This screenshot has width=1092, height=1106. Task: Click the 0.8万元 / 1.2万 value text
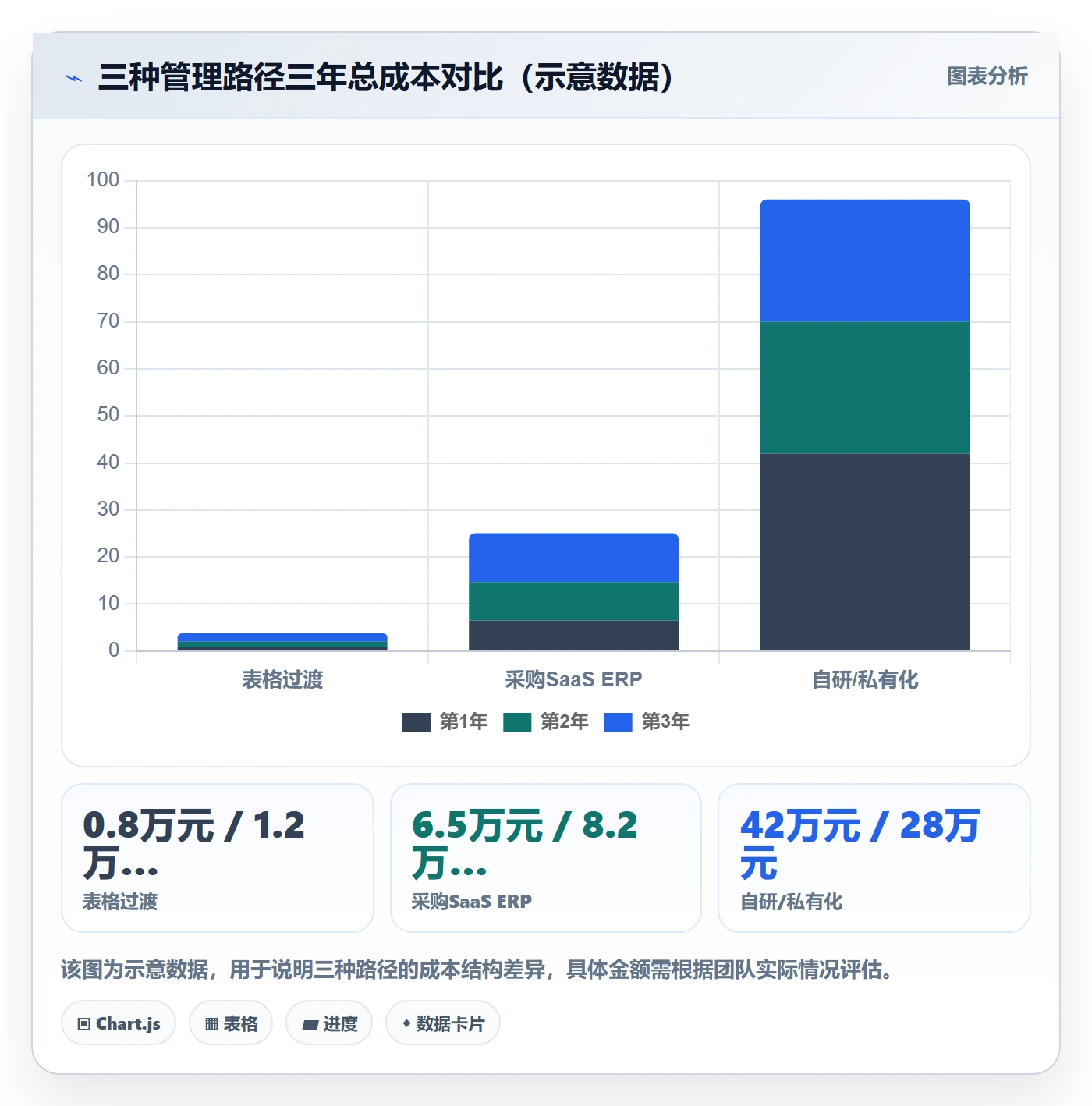coord(193,845)
